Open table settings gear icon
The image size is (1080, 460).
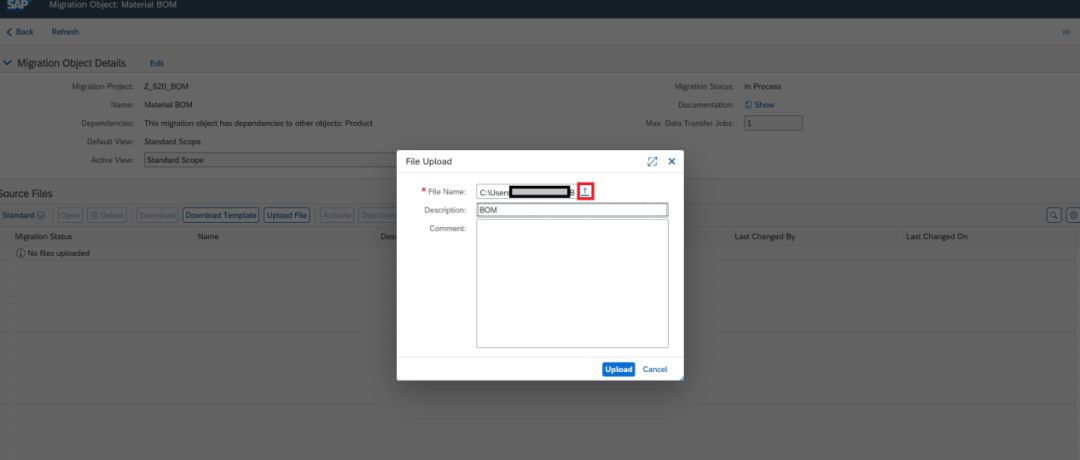click(x=1073, y=216)
